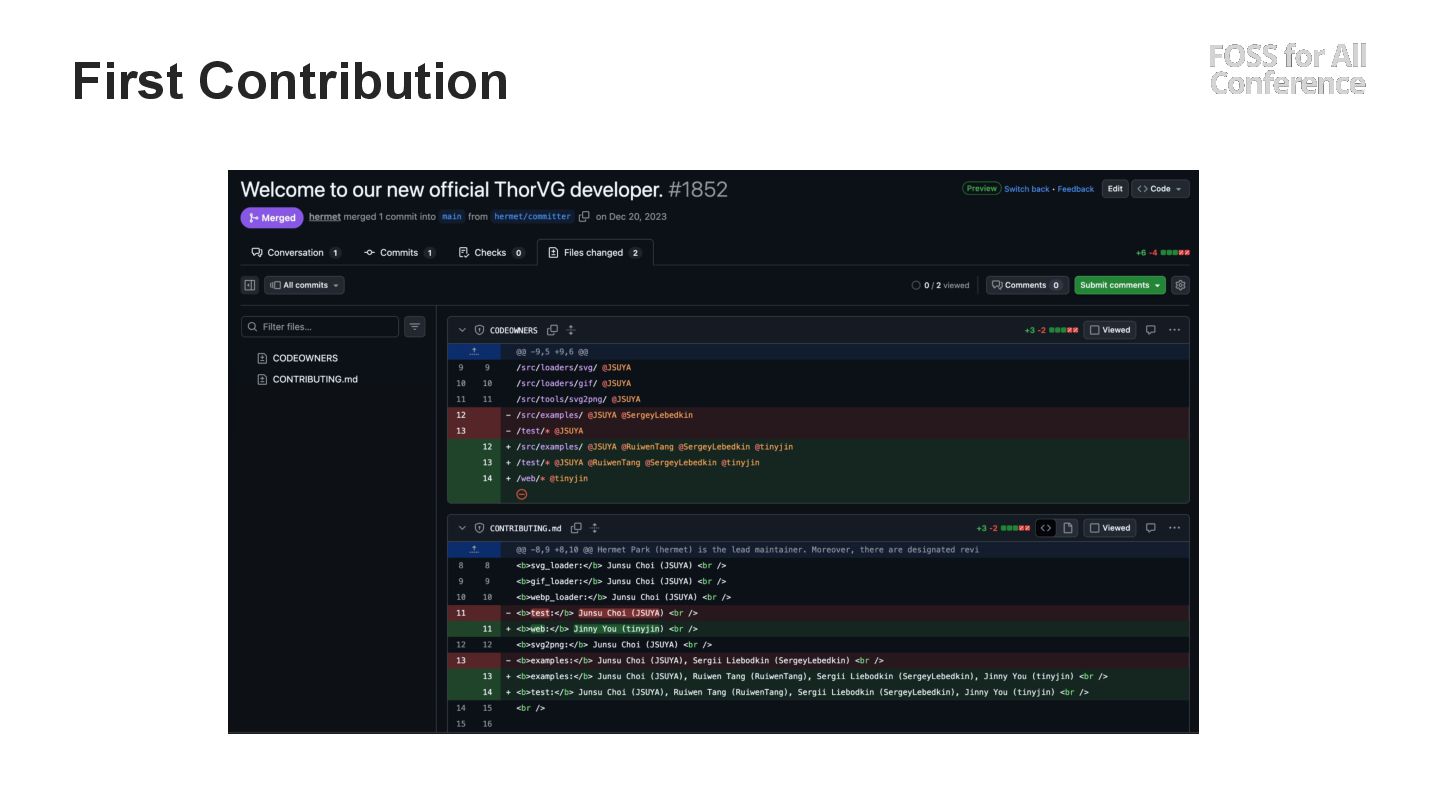The image size is (1440, 810).
Task: Switch to the Checks tab
Action: [x=491, y=253]
